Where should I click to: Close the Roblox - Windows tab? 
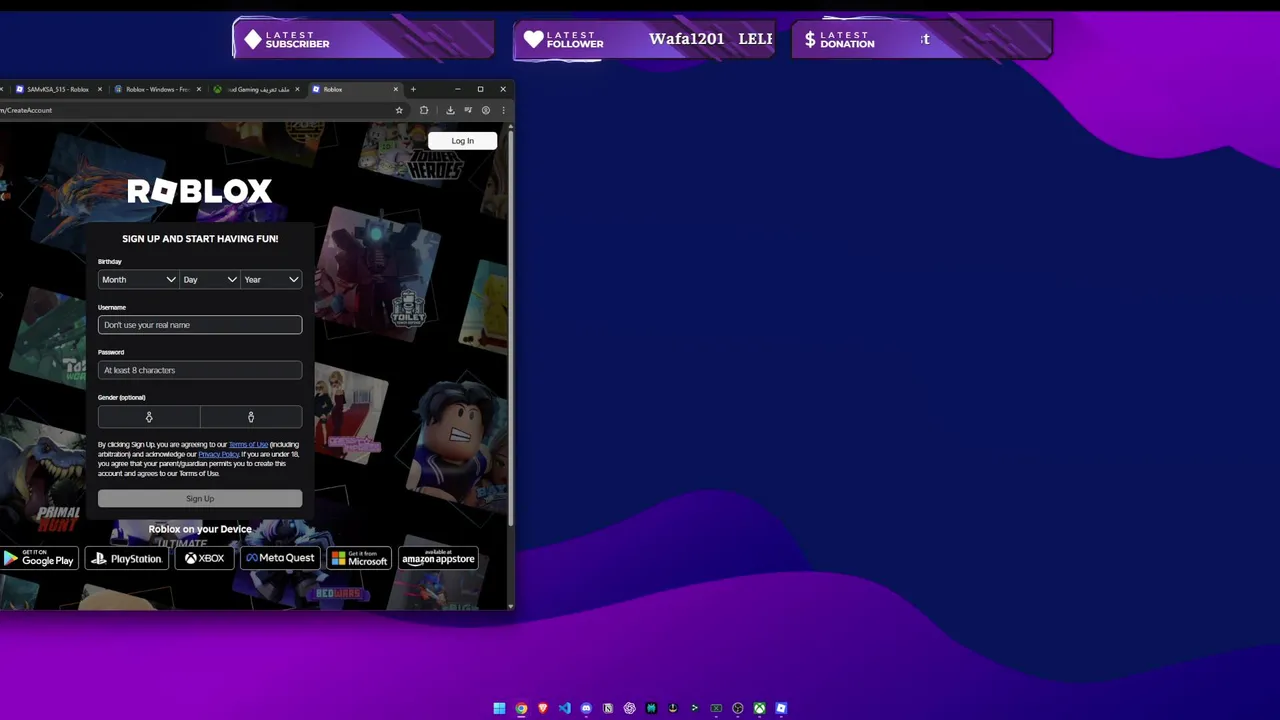click(x=199, y=89)
